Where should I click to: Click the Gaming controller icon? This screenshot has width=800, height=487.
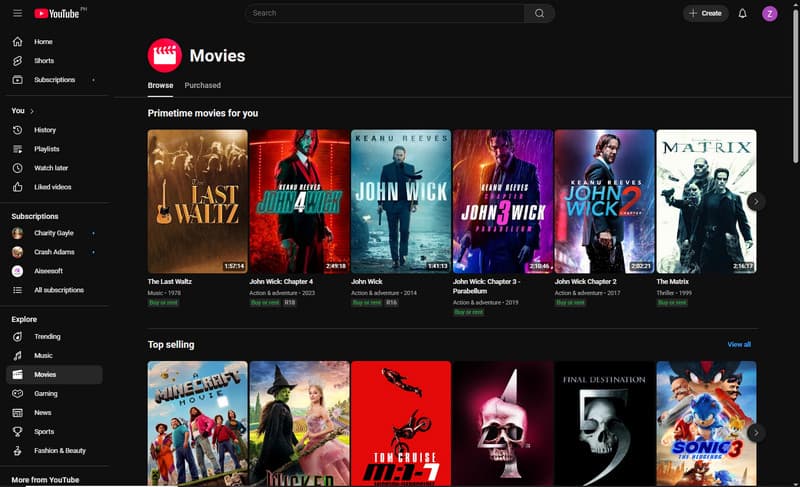coord(17,394)
